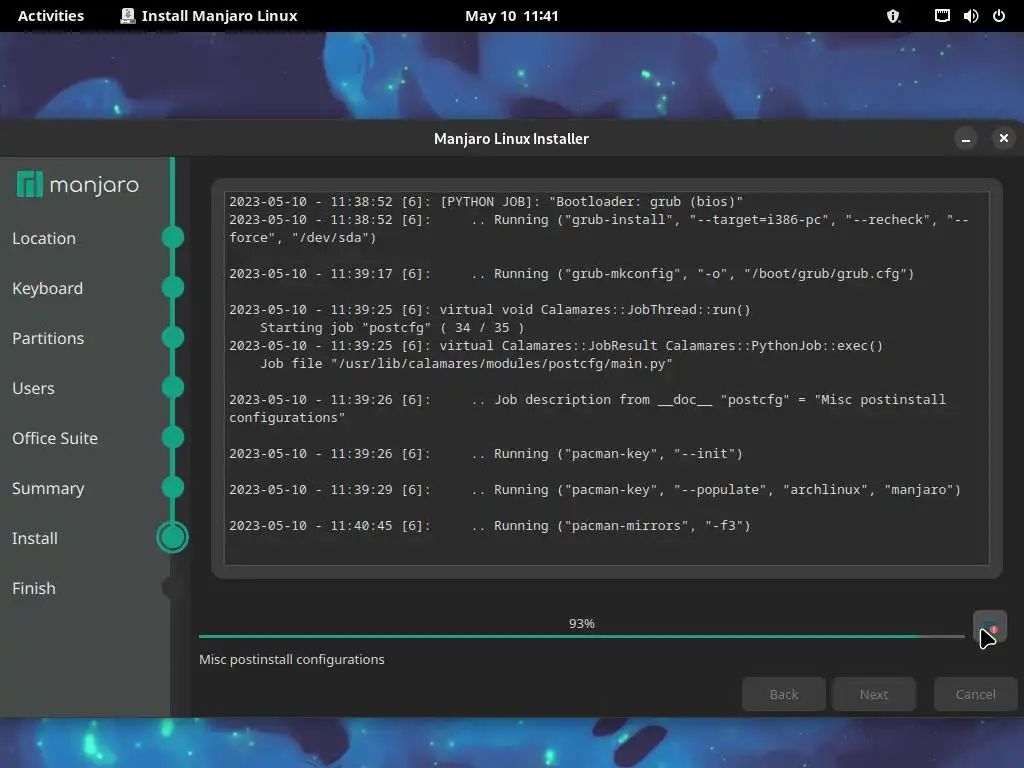Screen dimensions: 1024x768
Task: Click the grub-install --target=i386-pc log line
Action: tap(599, 229)
